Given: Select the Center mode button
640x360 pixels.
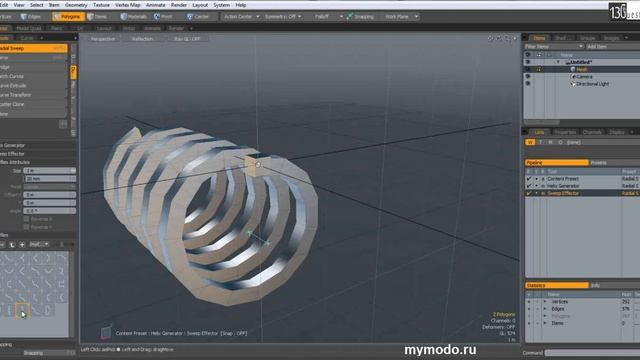Looking at the screenshot, I should (x=198, y=17).
